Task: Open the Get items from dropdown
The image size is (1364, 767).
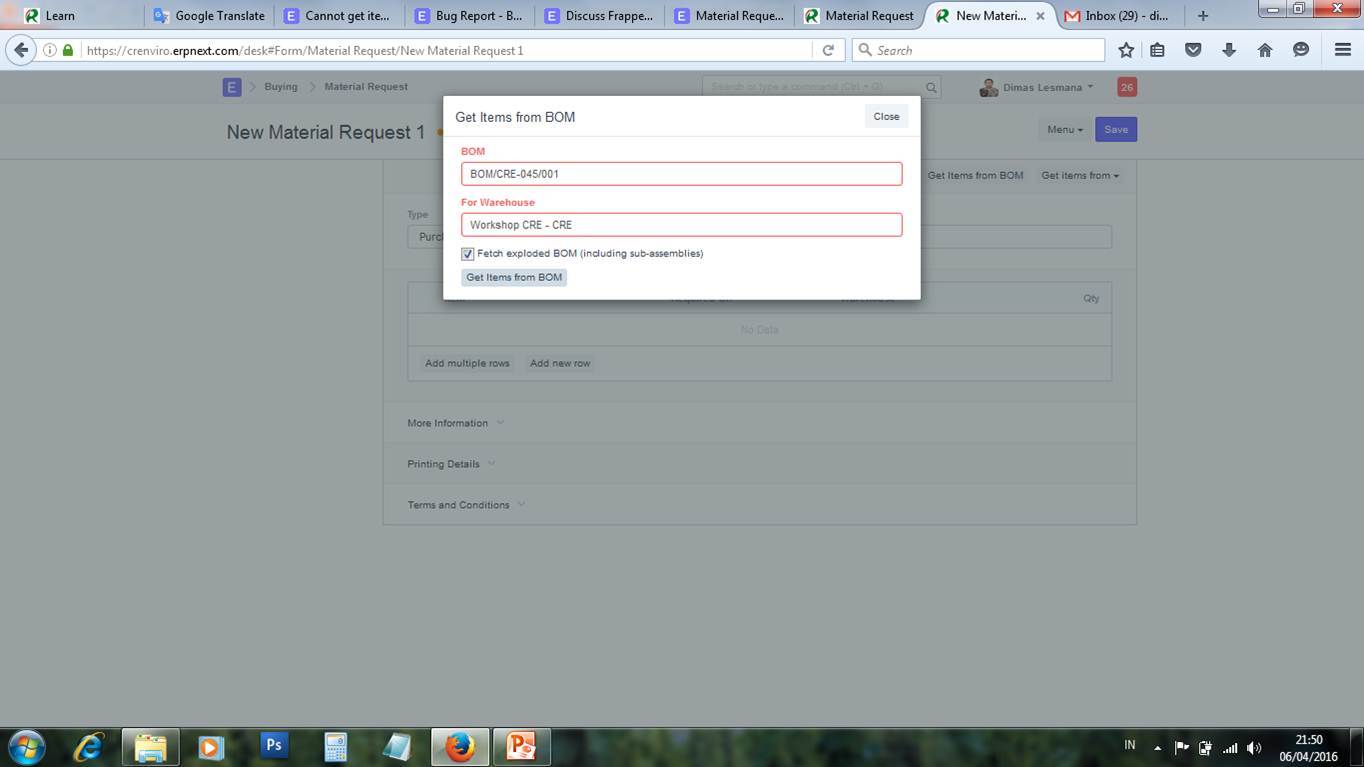Action: tap(1080, 175)
